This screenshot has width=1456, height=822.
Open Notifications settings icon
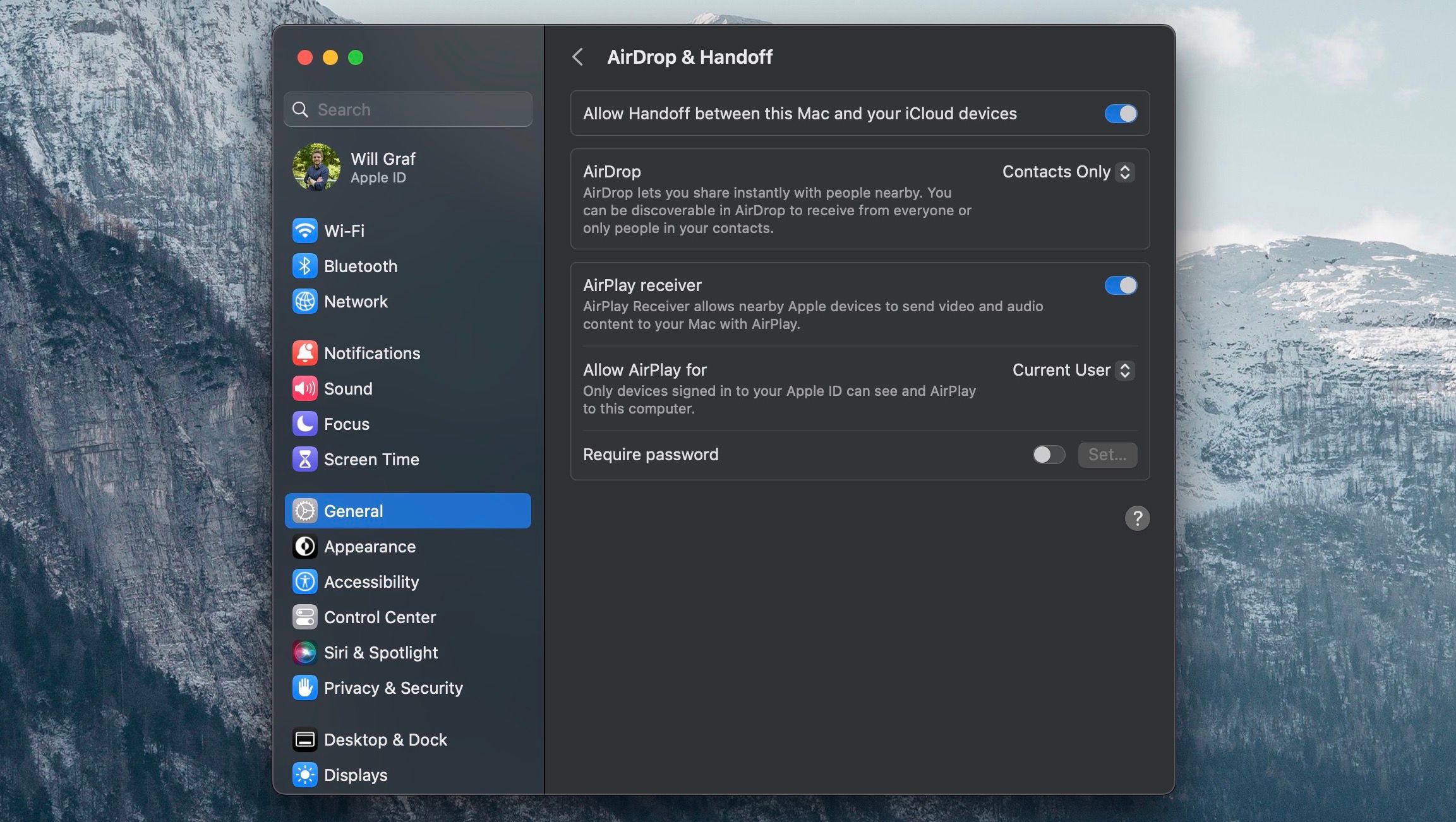305,353
